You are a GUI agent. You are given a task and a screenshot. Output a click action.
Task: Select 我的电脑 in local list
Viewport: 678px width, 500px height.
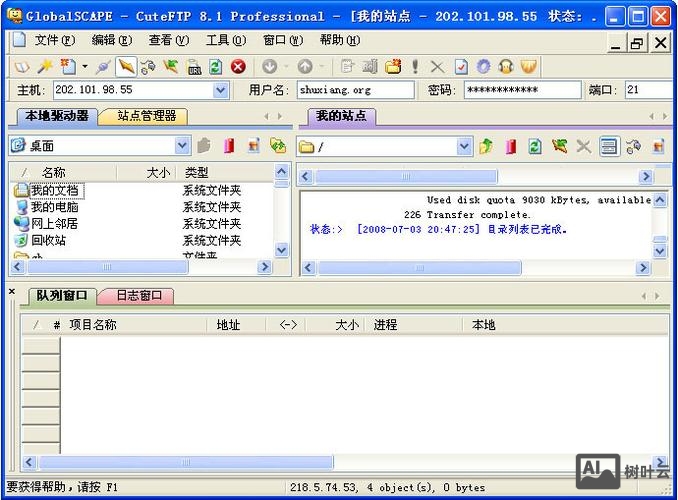pyautogui.click(x=54, y=207)
